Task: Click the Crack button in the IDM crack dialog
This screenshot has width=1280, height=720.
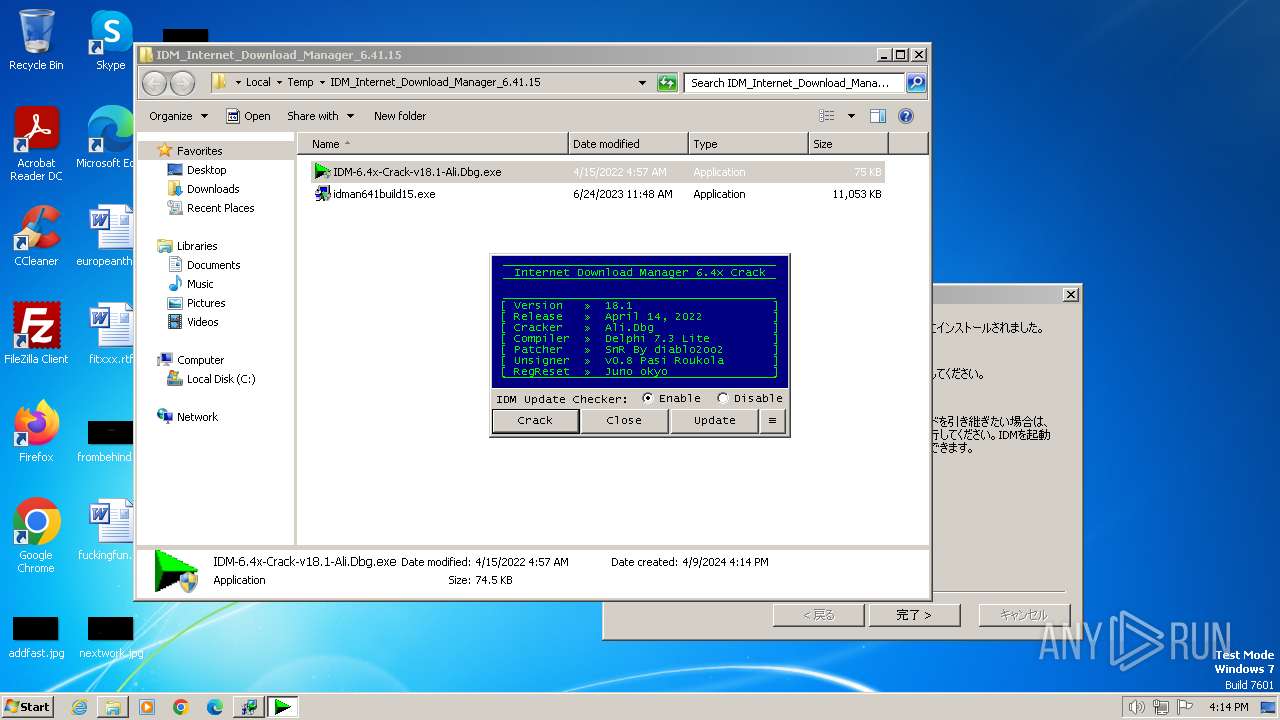Action: coord(535,421)
